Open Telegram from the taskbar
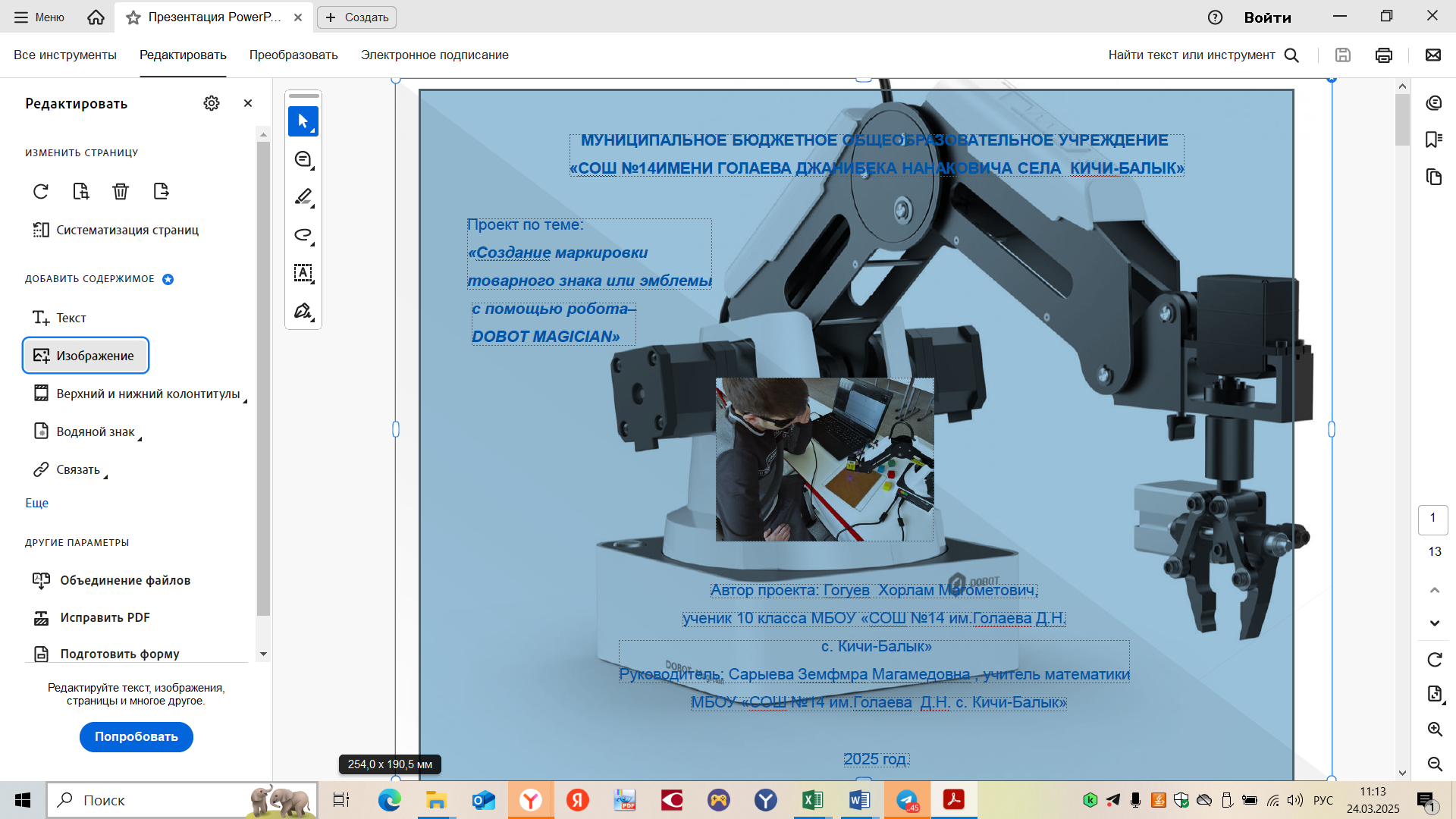Viewport: 1456px width, 819px height. click(x=906, y=800)
